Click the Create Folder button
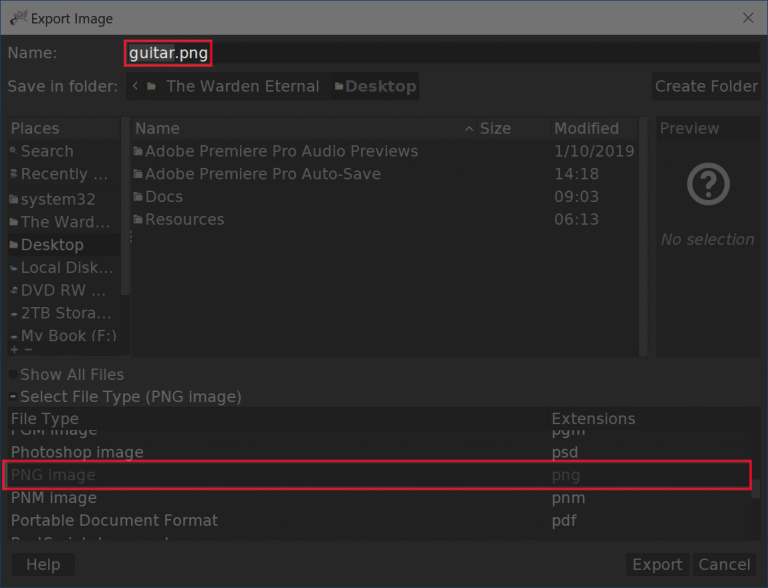The width and height of the screenshot is (768, 588). click(705, 87)
